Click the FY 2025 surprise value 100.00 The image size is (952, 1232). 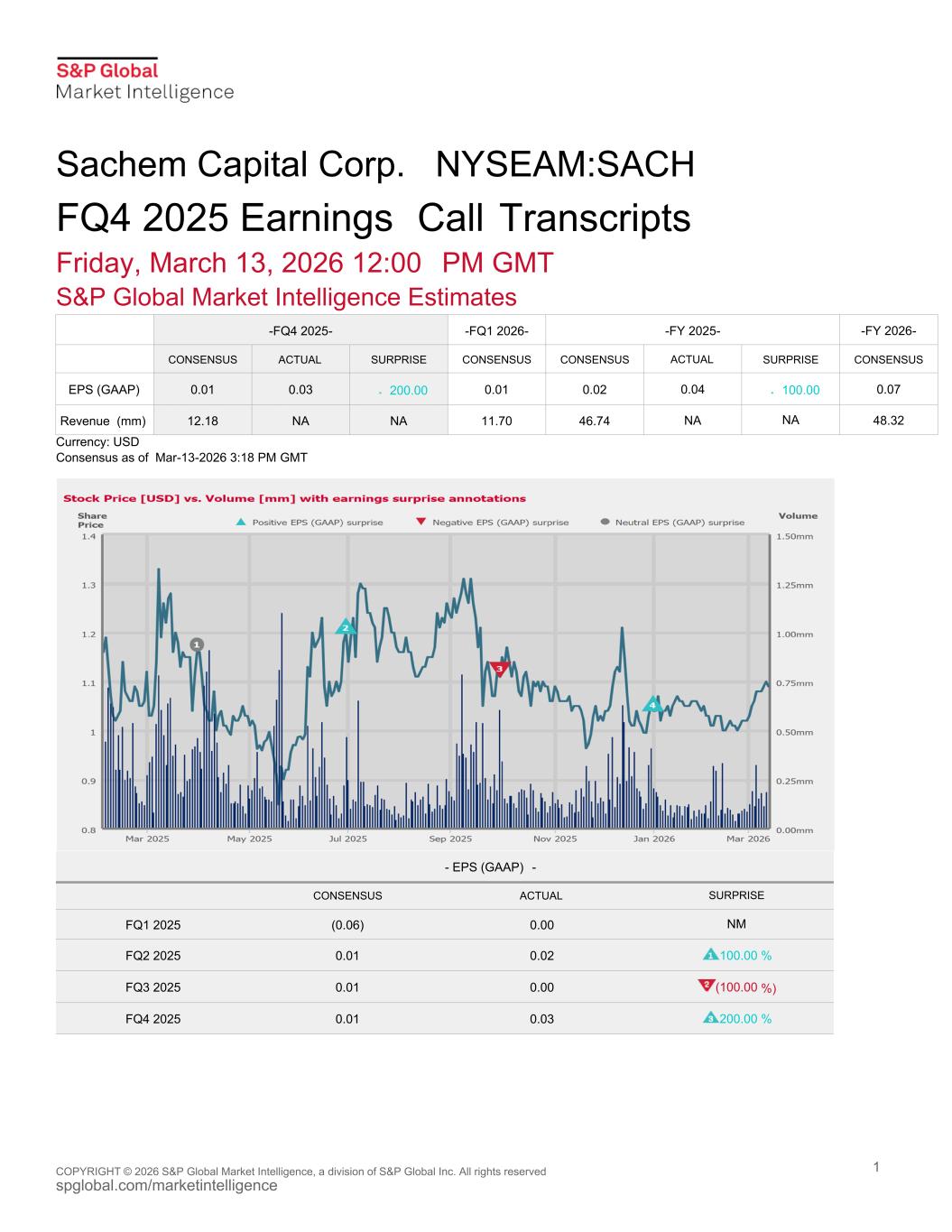800,391
